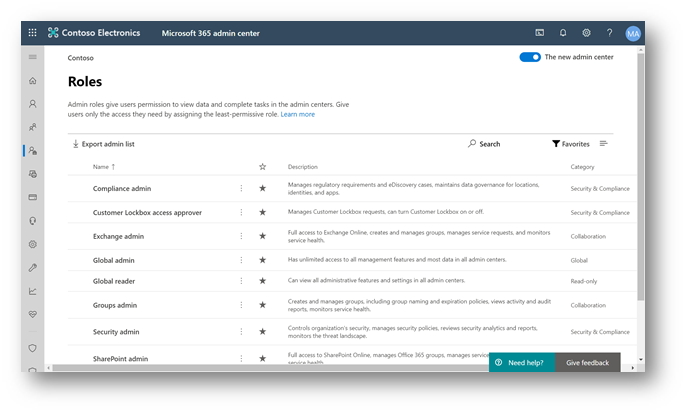Screen dimensions: 687x414
Task: Click the vertical scrollbar thumb
Action: coord(641,175)
